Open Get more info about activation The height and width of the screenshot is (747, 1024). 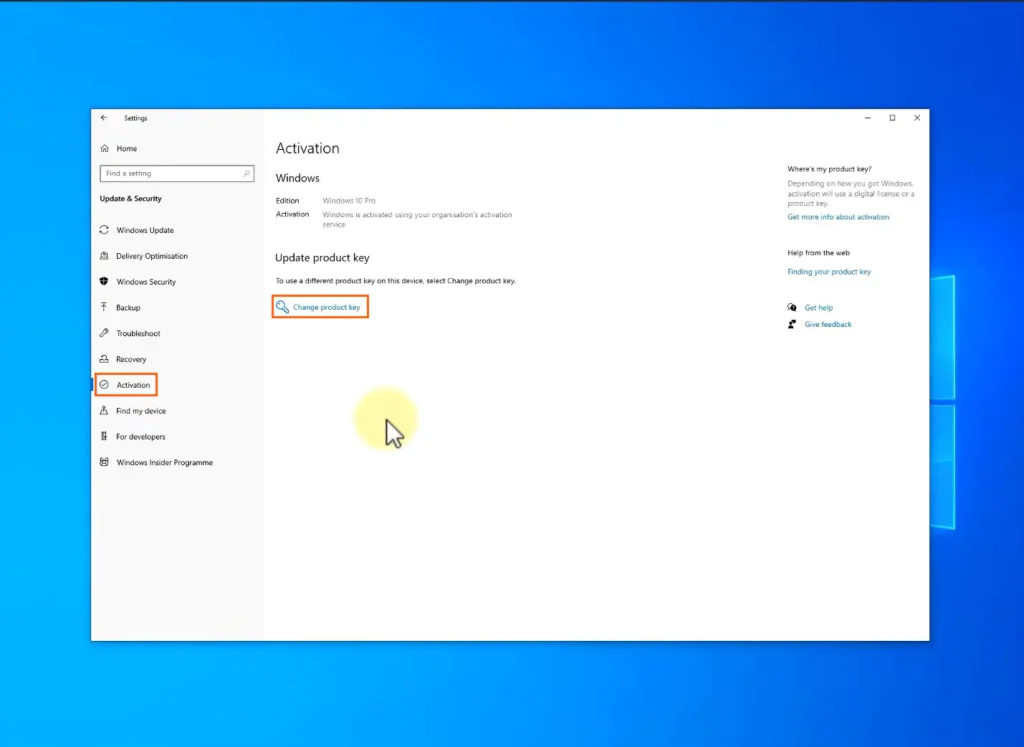tap(838, 217)
